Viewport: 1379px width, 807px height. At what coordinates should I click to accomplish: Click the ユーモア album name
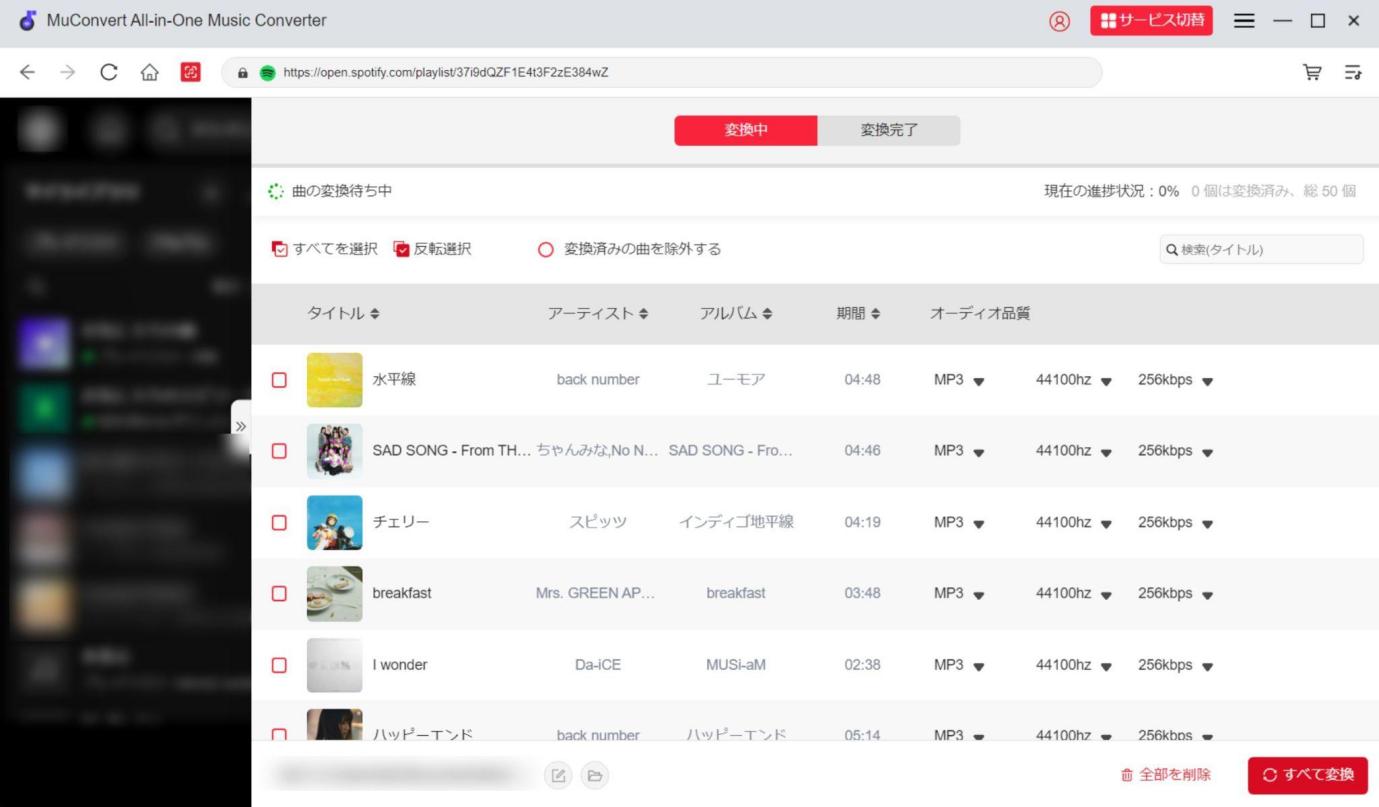[736, 380]
